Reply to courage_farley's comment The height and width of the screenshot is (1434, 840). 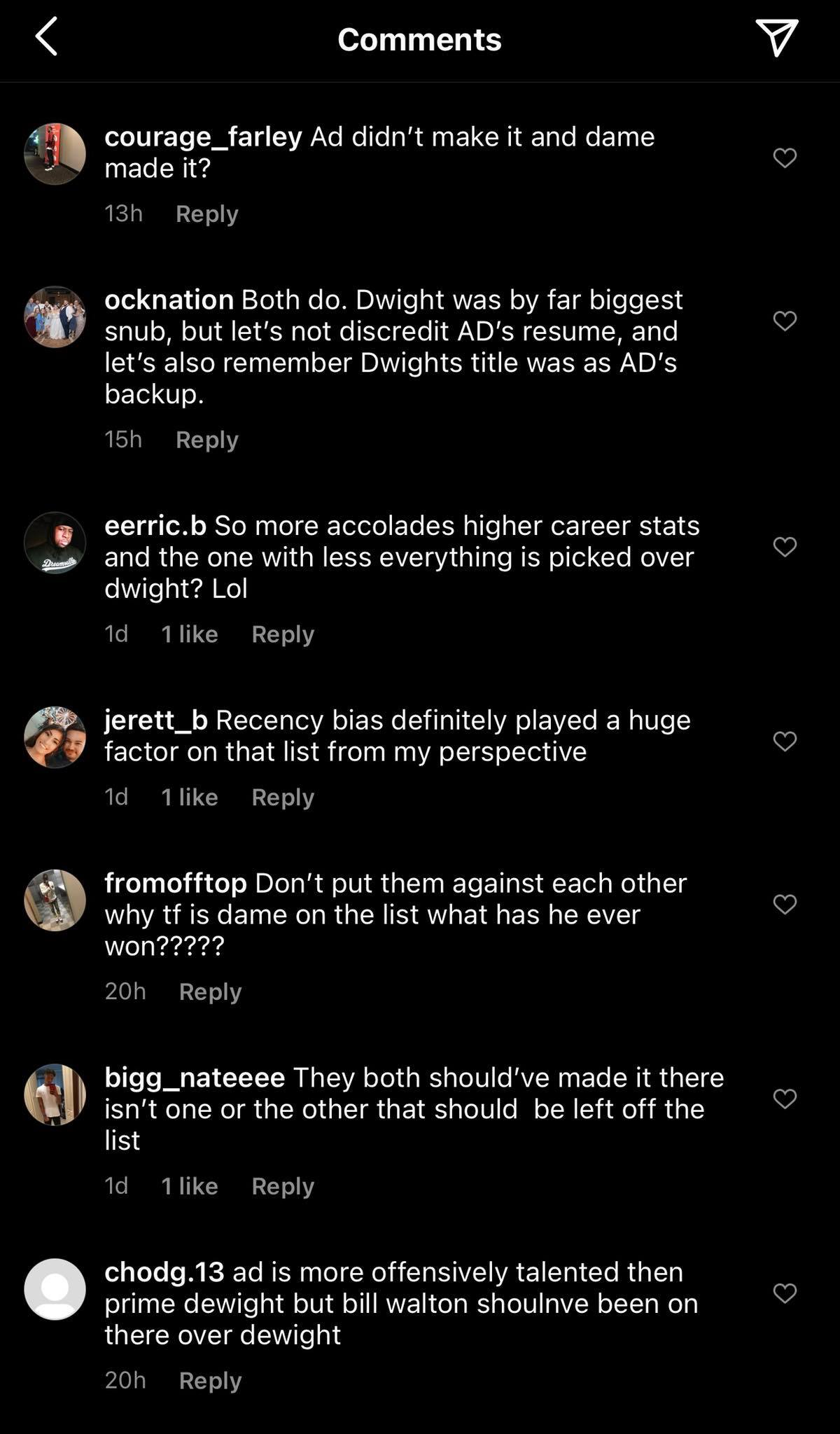click(206, 214)
